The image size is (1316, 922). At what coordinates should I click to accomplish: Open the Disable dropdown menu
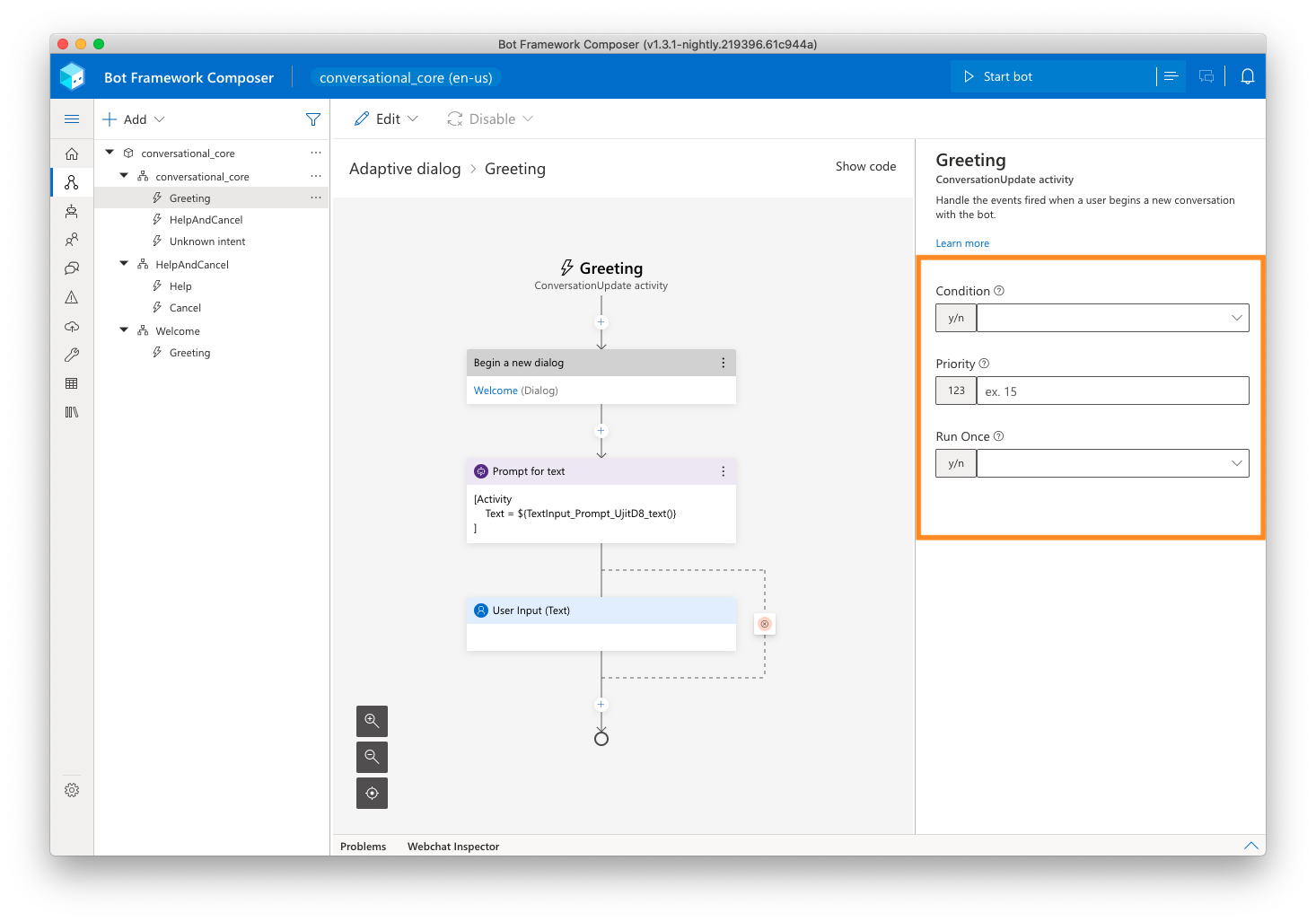[490, 119]
